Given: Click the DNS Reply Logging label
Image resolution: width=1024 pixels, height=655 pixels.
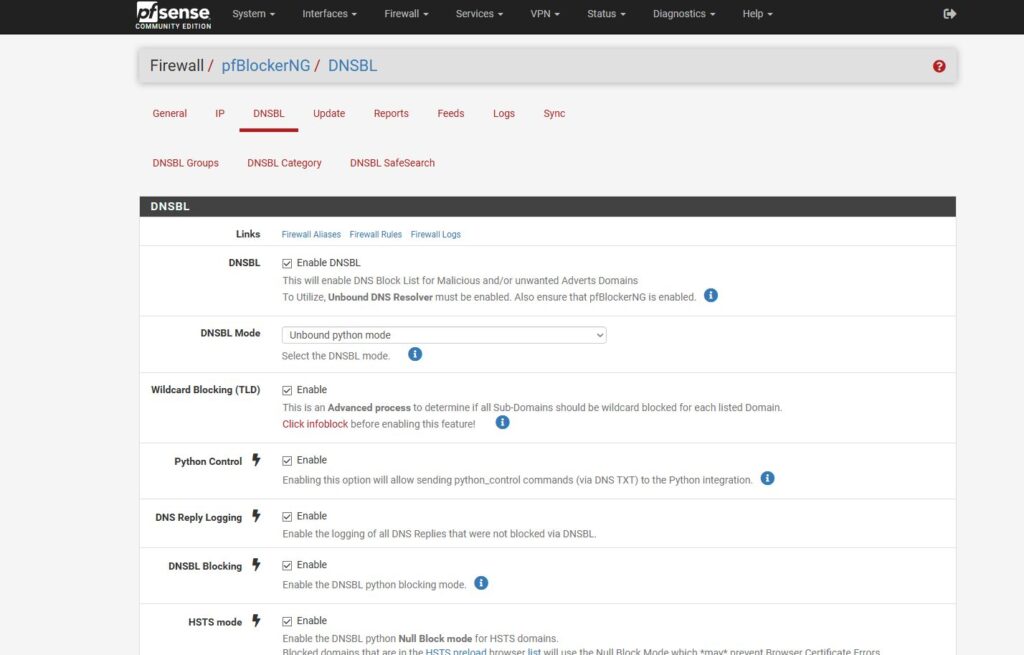Looking at the screenshot, I should pos(199,517).
